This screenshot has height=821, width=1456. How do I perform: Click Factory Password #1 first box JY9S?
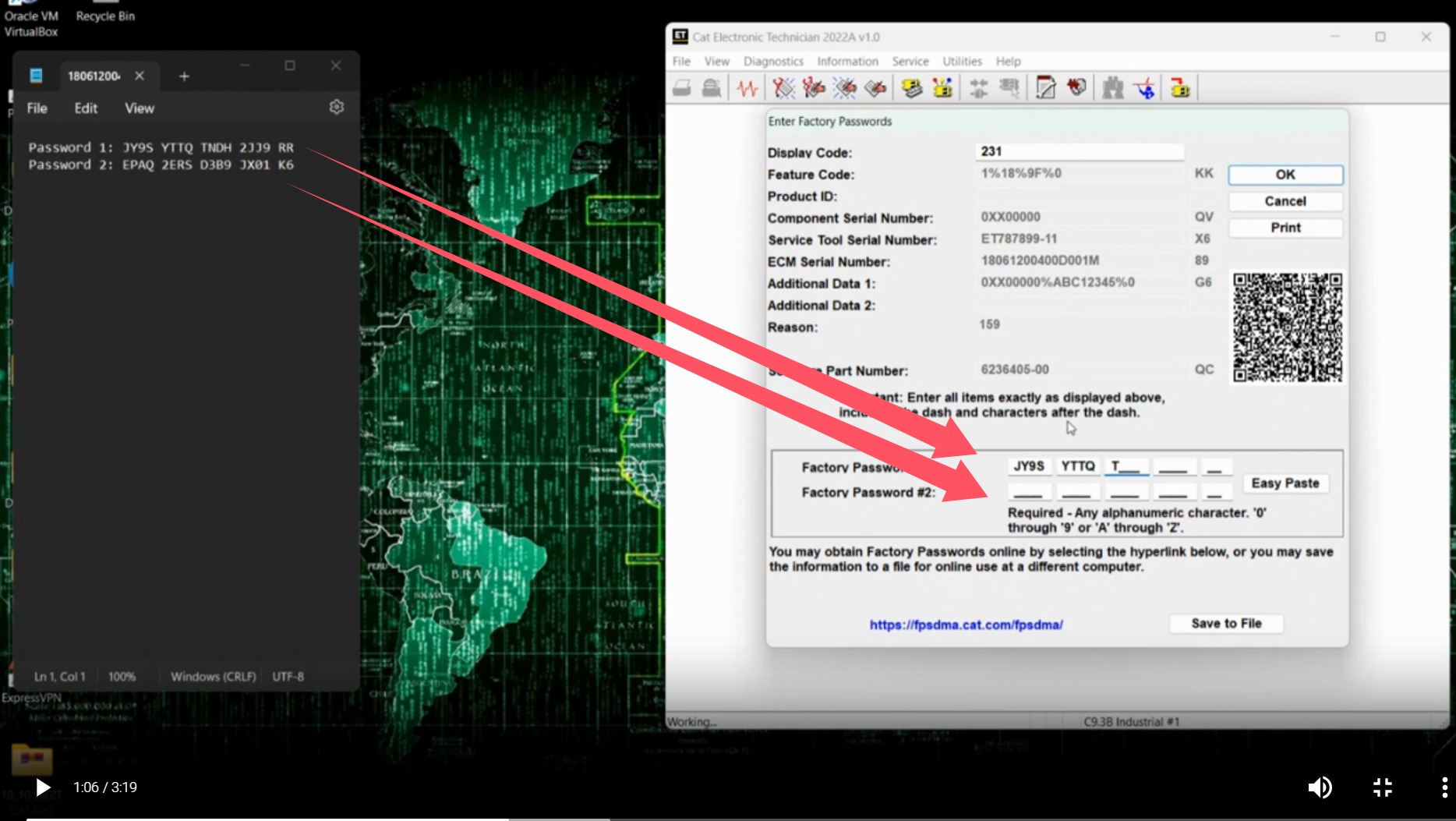(1029, 466)
